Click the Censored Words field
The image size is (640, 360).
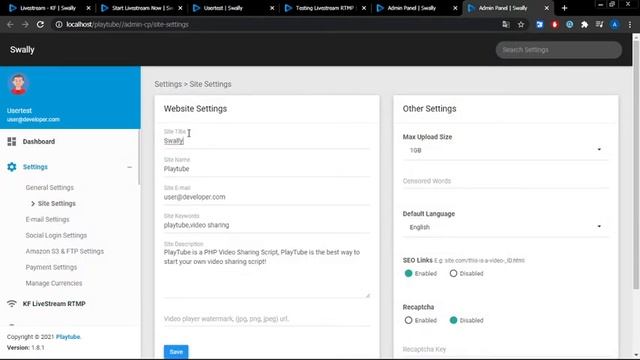pos(505,181)
